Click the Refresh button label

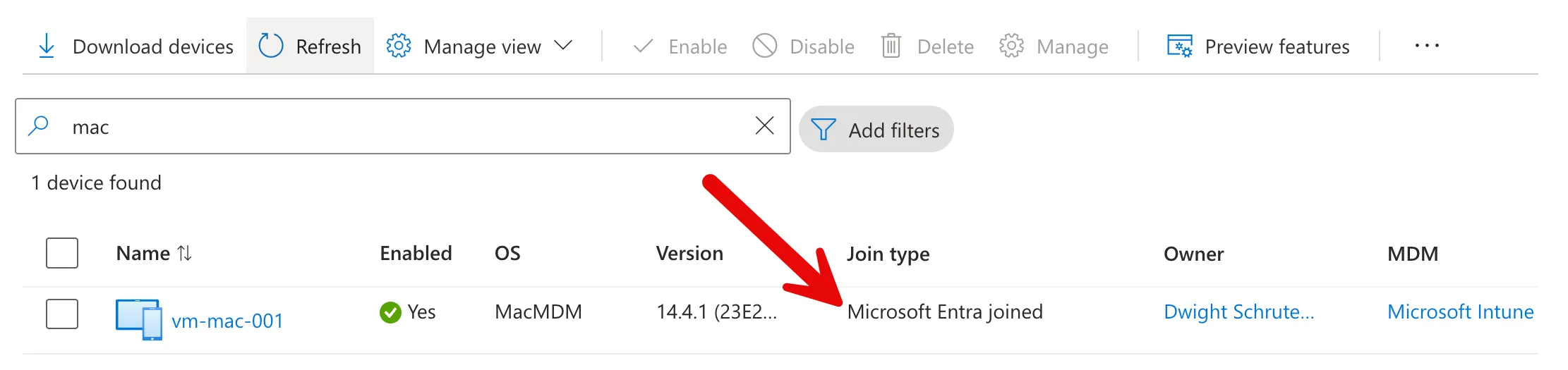(329, 47)
